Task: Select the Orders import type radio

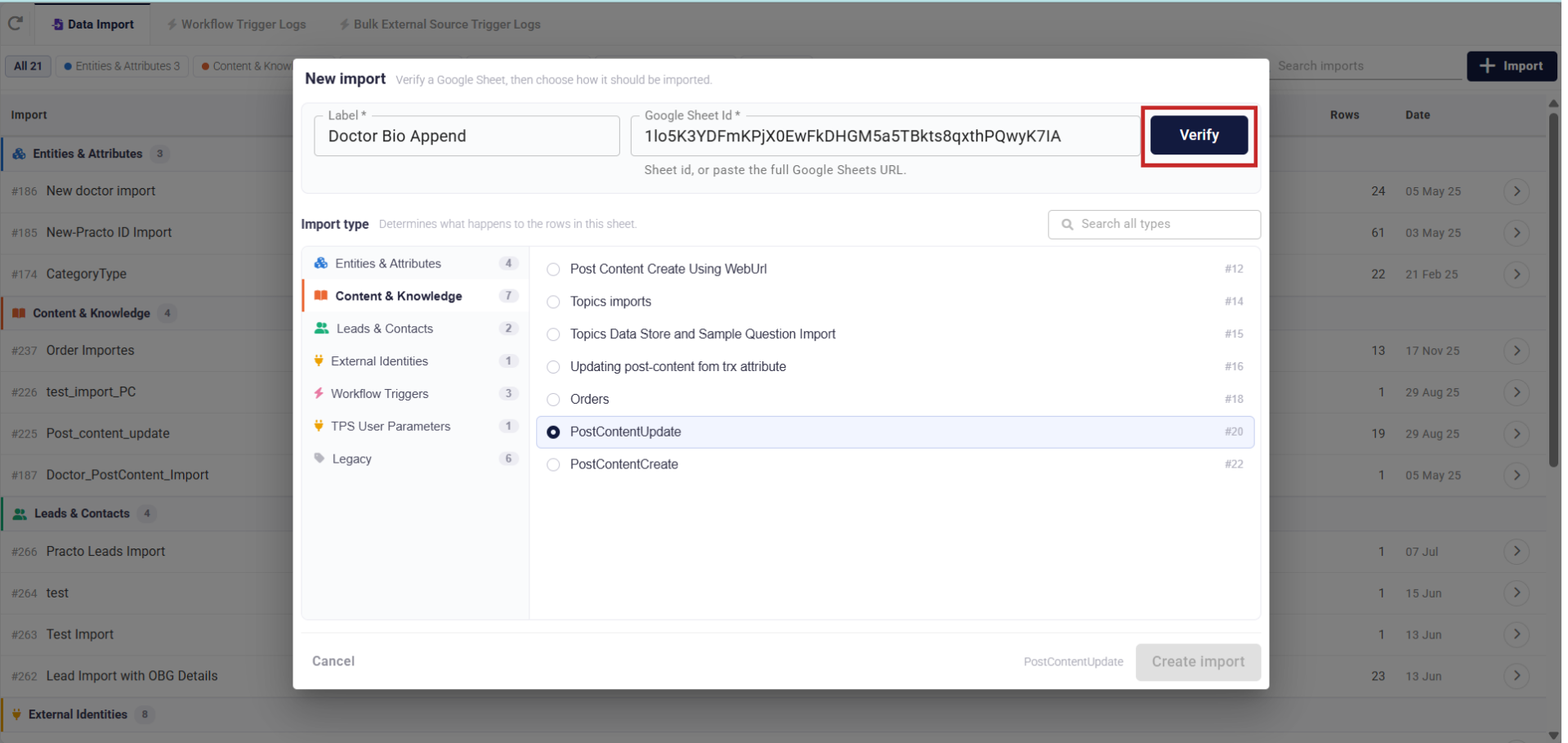Action: coord(553,400)
